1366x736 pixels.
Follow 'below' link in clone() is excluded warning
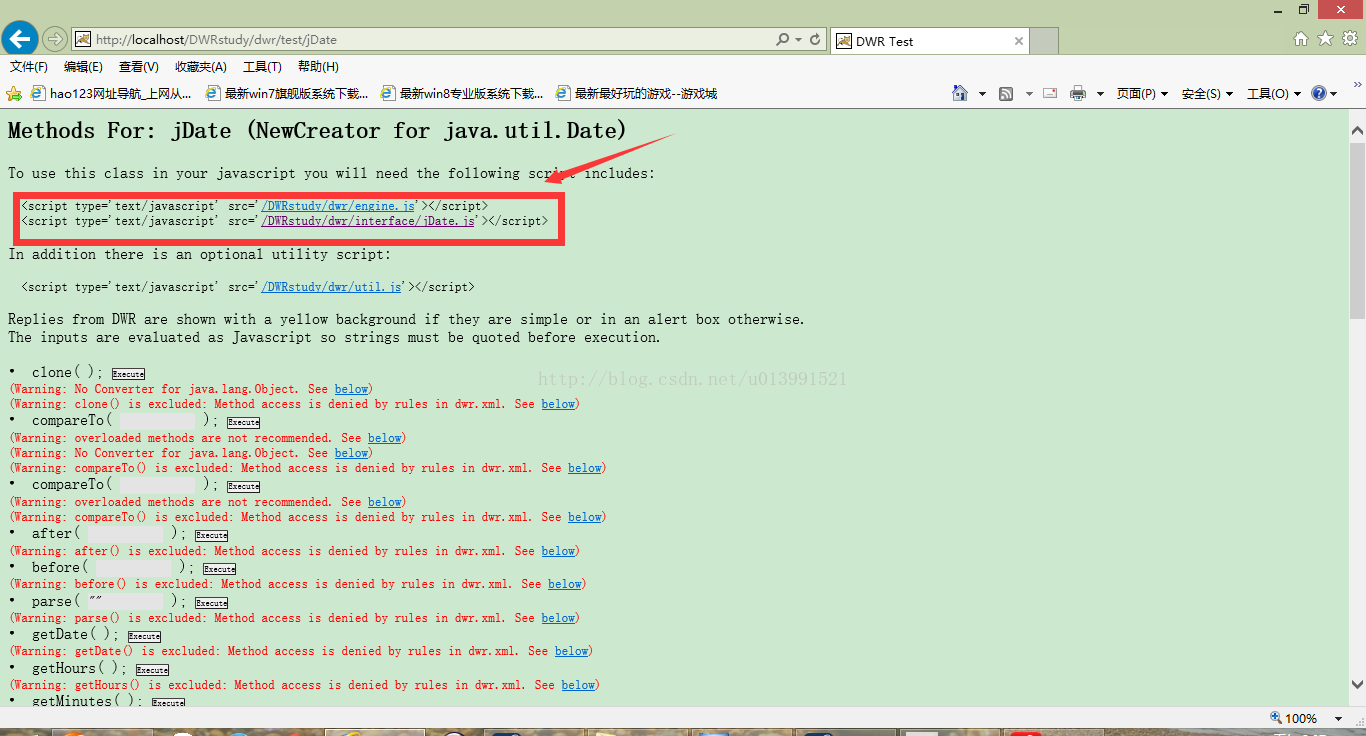(558, 404)
